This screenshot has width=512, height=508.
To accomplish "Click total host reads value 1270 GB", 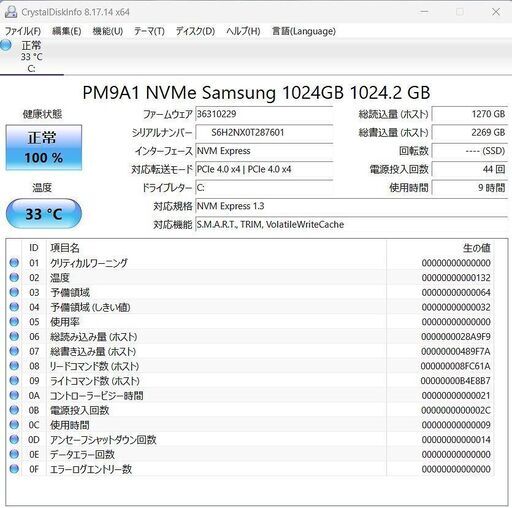I will pyautogui.click(x=470, y=114).
